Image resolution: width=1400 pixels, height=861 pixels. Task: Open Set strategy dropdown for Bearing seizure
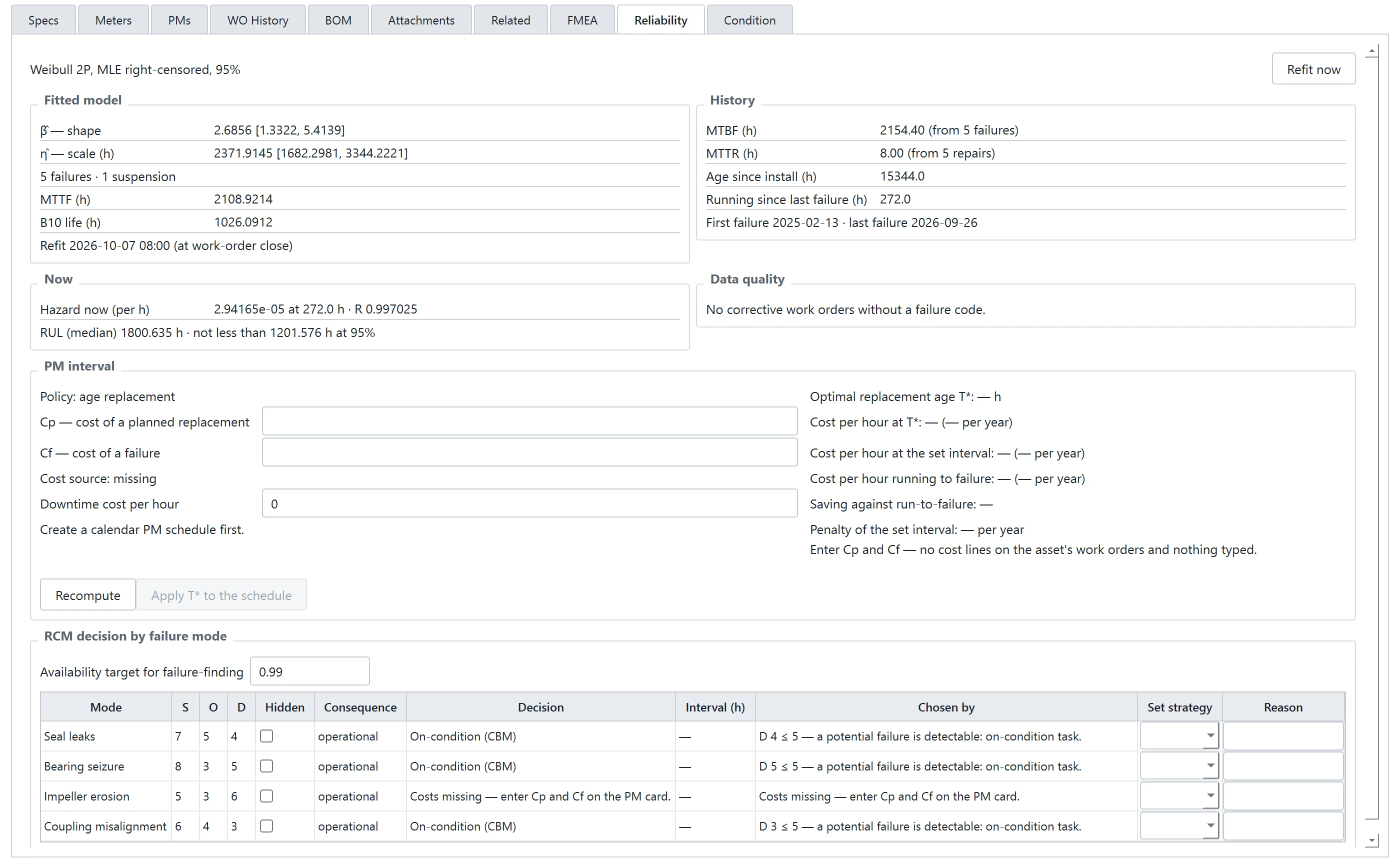(x=1179, y=766)
